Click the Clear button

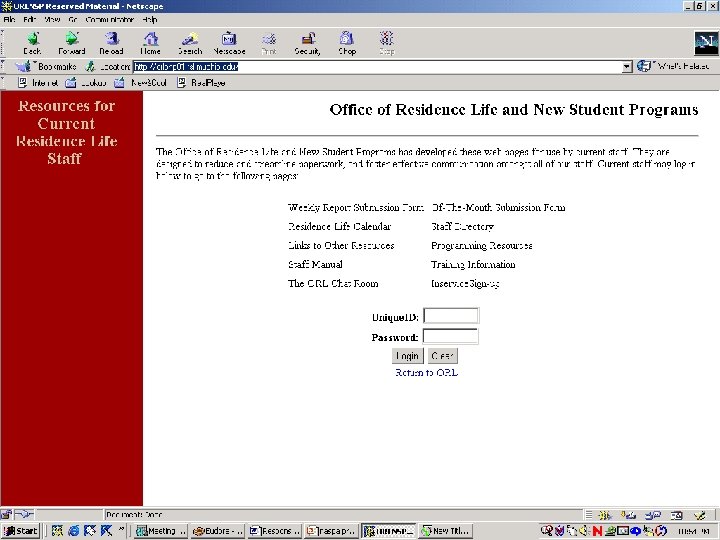[x=443, y=356]
